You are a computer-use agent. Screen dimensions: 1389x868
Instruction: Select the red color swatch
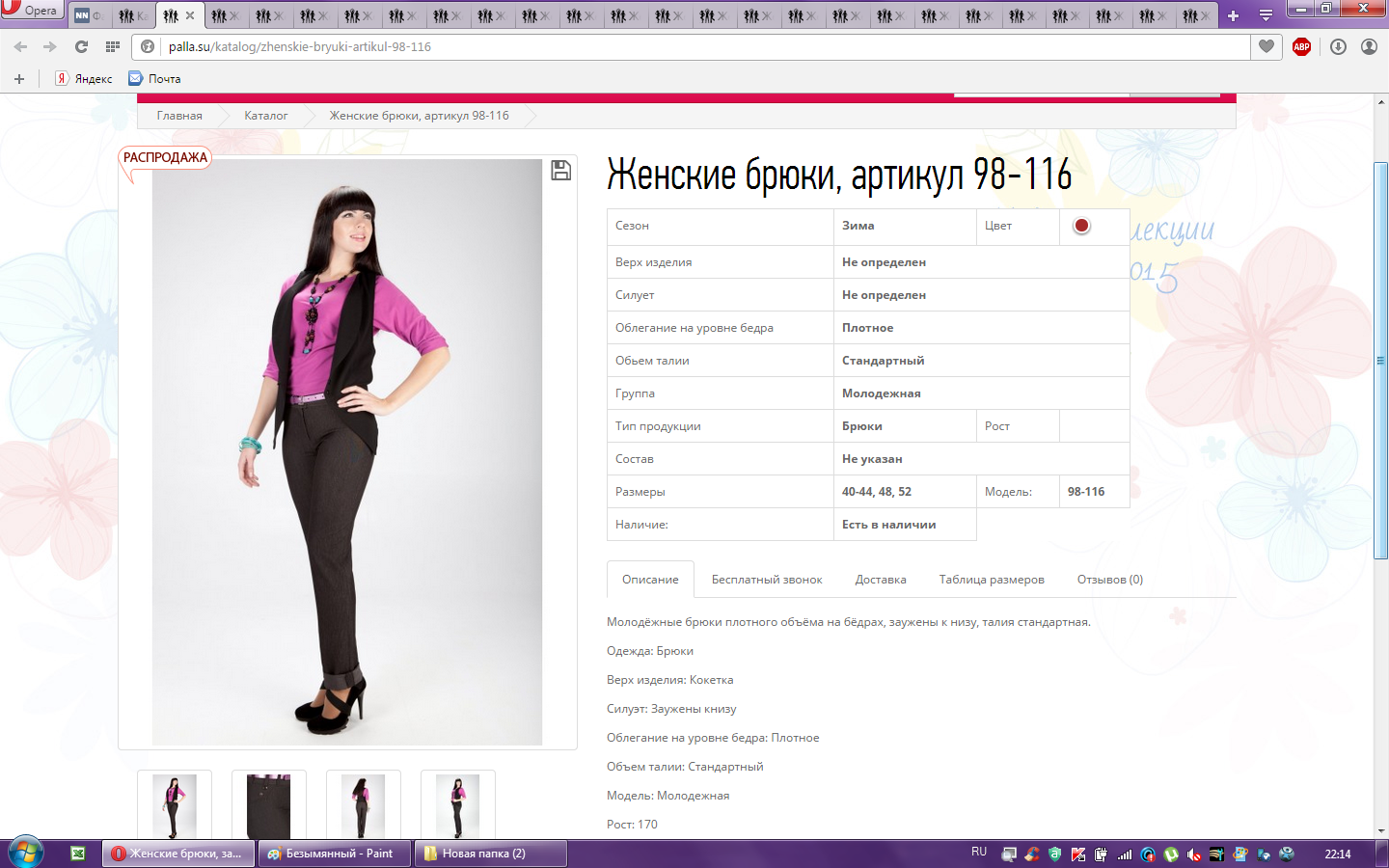1081,226
